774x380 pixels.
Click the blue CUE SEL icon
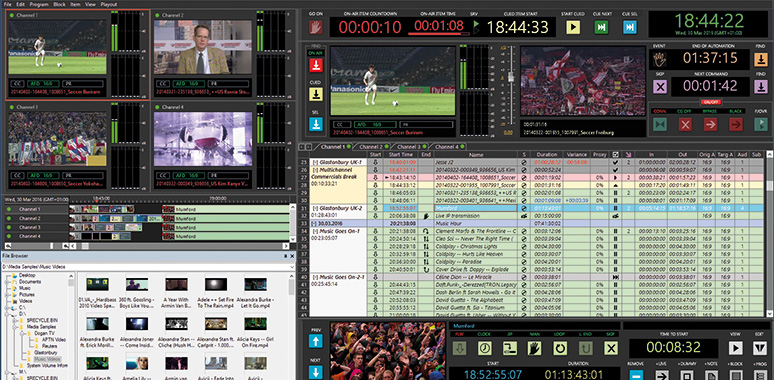click(629, 27)
